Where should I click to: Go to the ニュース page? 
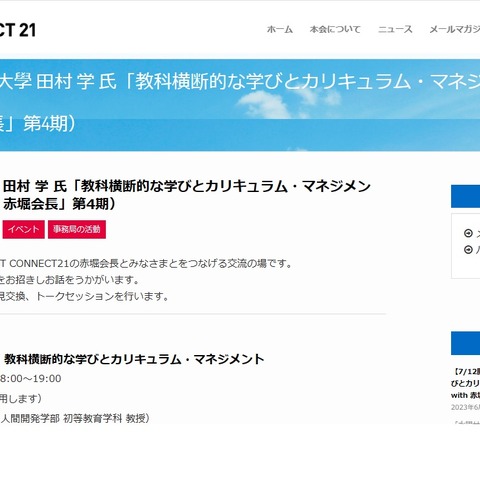coord(395,29)
